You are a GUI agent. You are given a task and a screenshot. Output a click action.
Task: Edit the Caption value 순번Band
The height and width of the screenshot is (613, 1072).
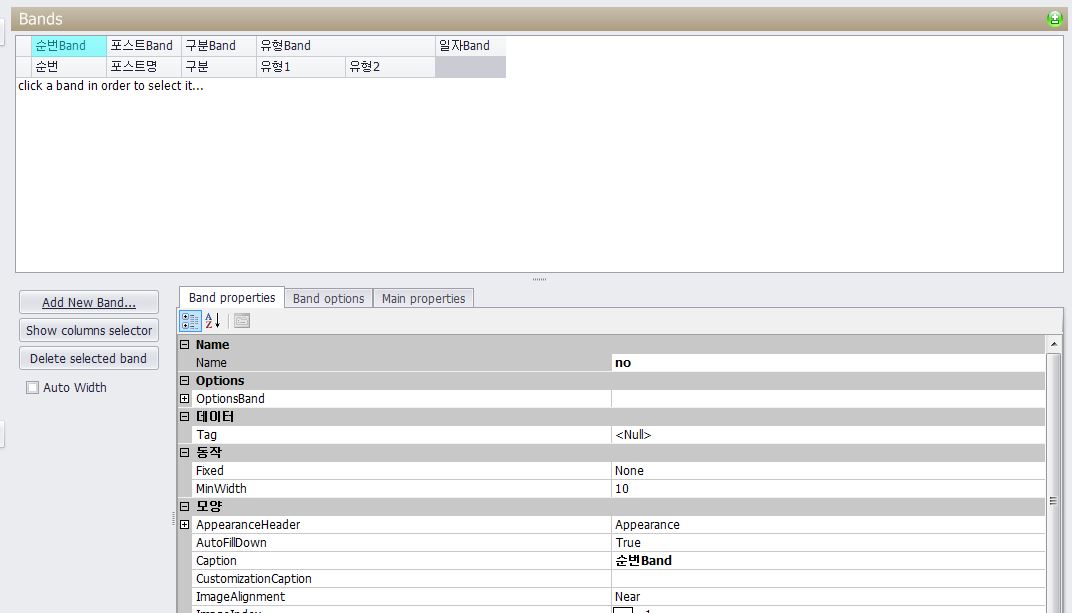[828, 560]
